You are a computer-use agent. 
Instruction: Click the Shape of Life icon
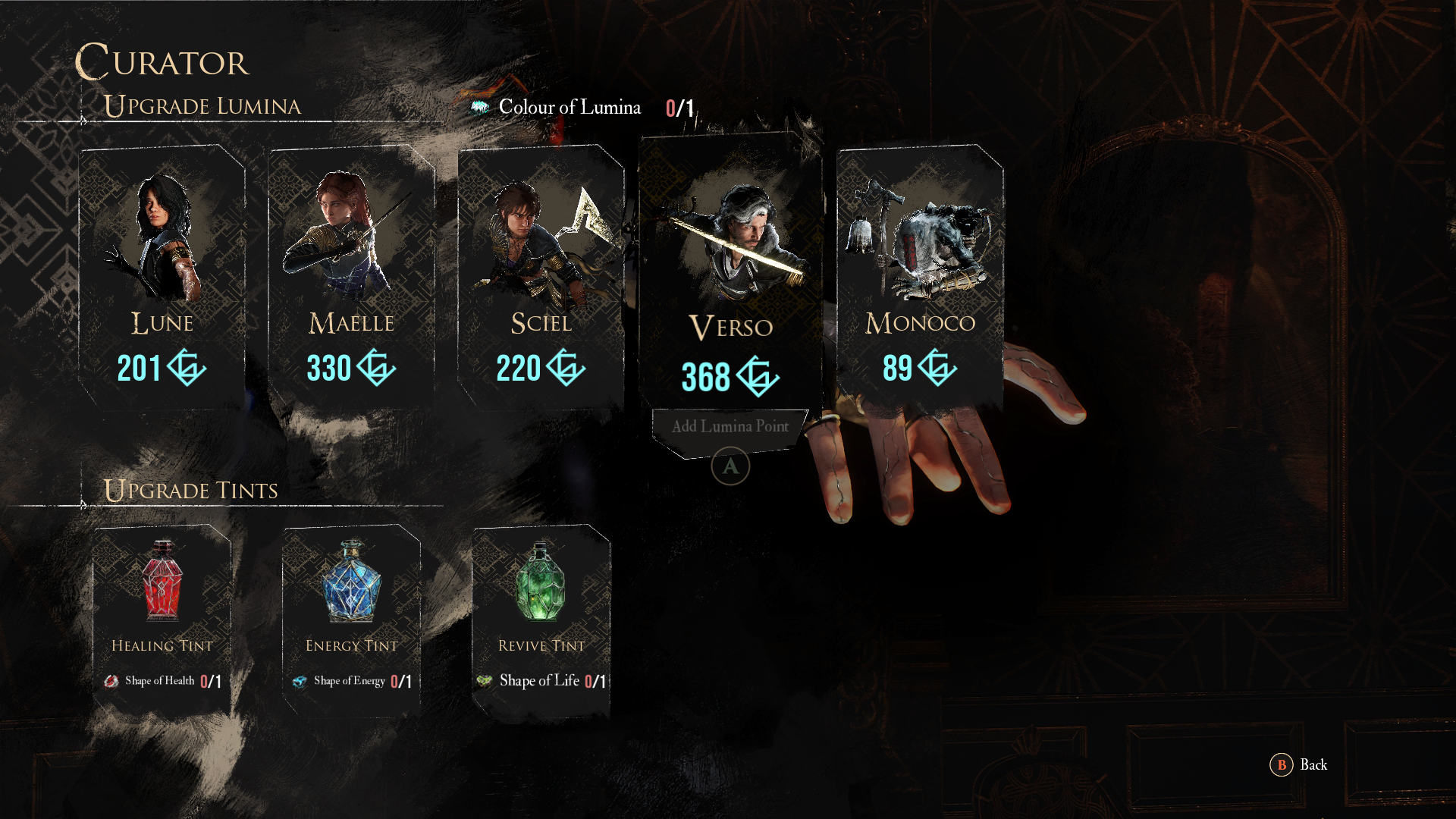tap(485, 681)
